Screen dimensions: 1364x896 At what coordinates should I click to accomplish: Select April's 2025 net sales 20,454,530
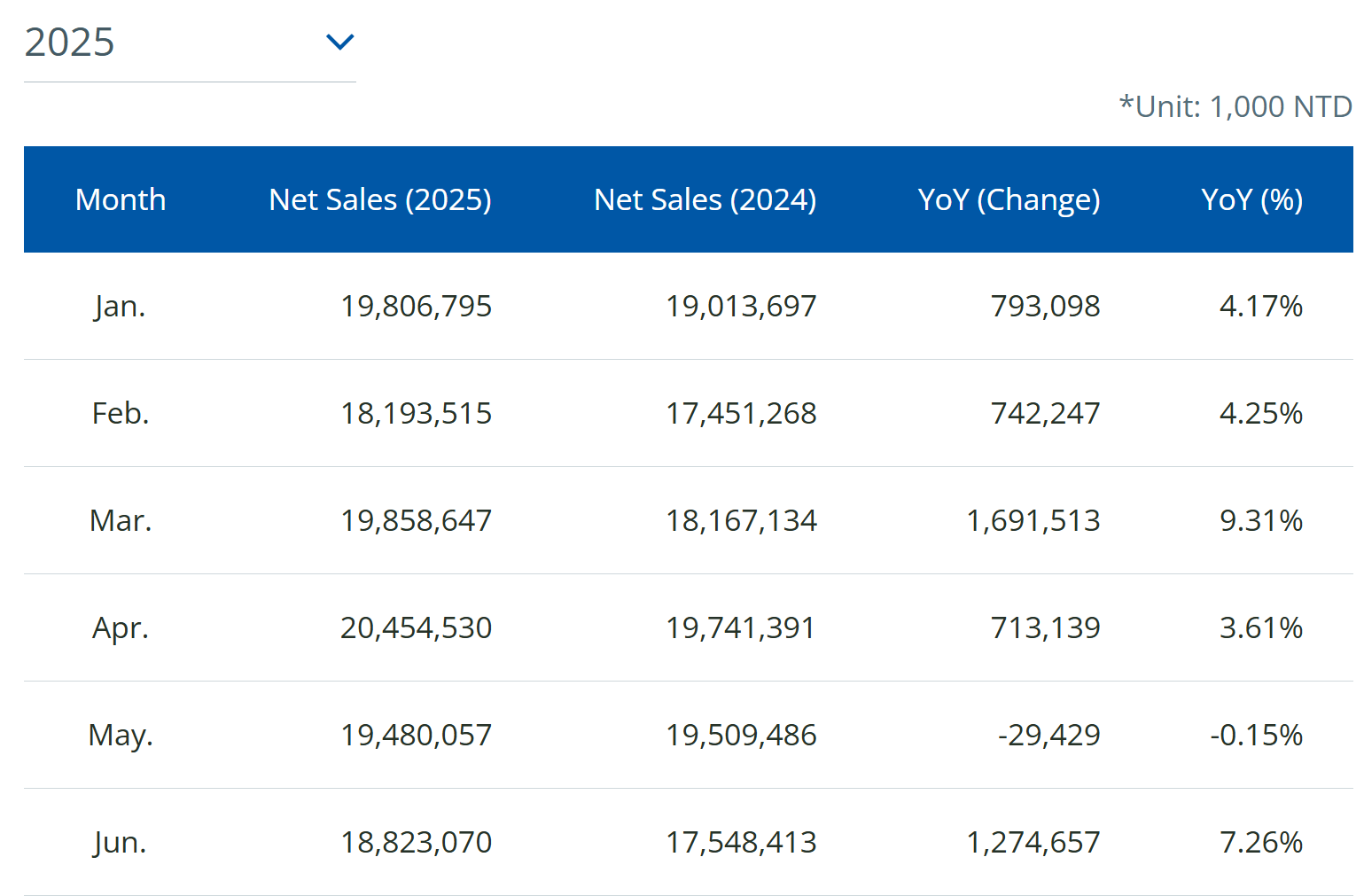[416, 627]
